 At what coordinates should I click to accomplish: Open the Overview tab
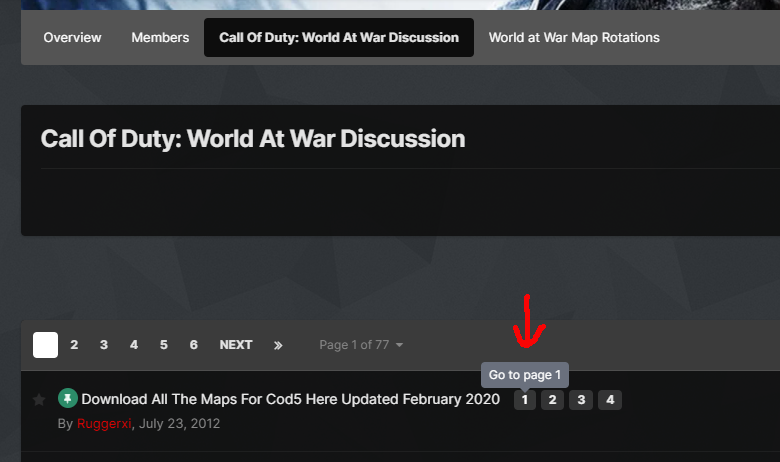(x=72, y=38)
